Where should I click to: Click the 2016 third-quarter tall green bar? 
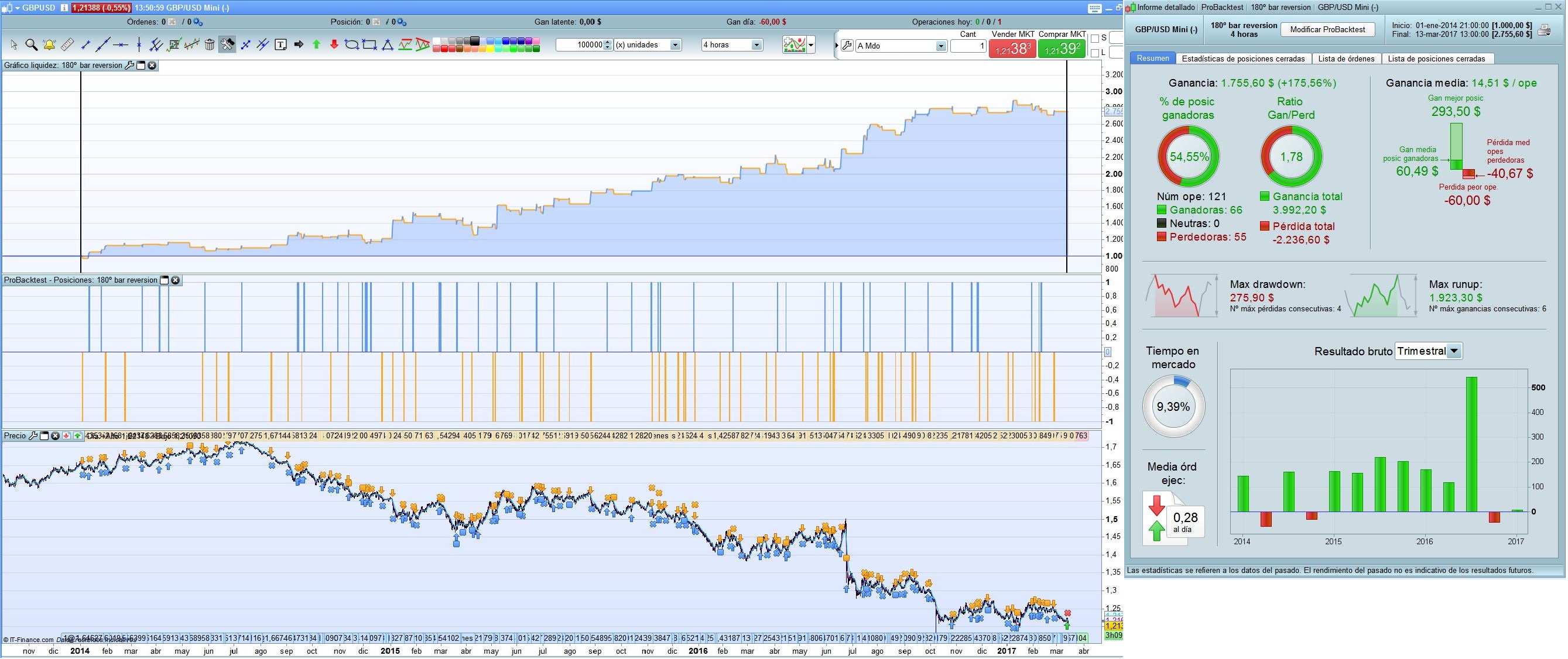[x=1471, y=445]
